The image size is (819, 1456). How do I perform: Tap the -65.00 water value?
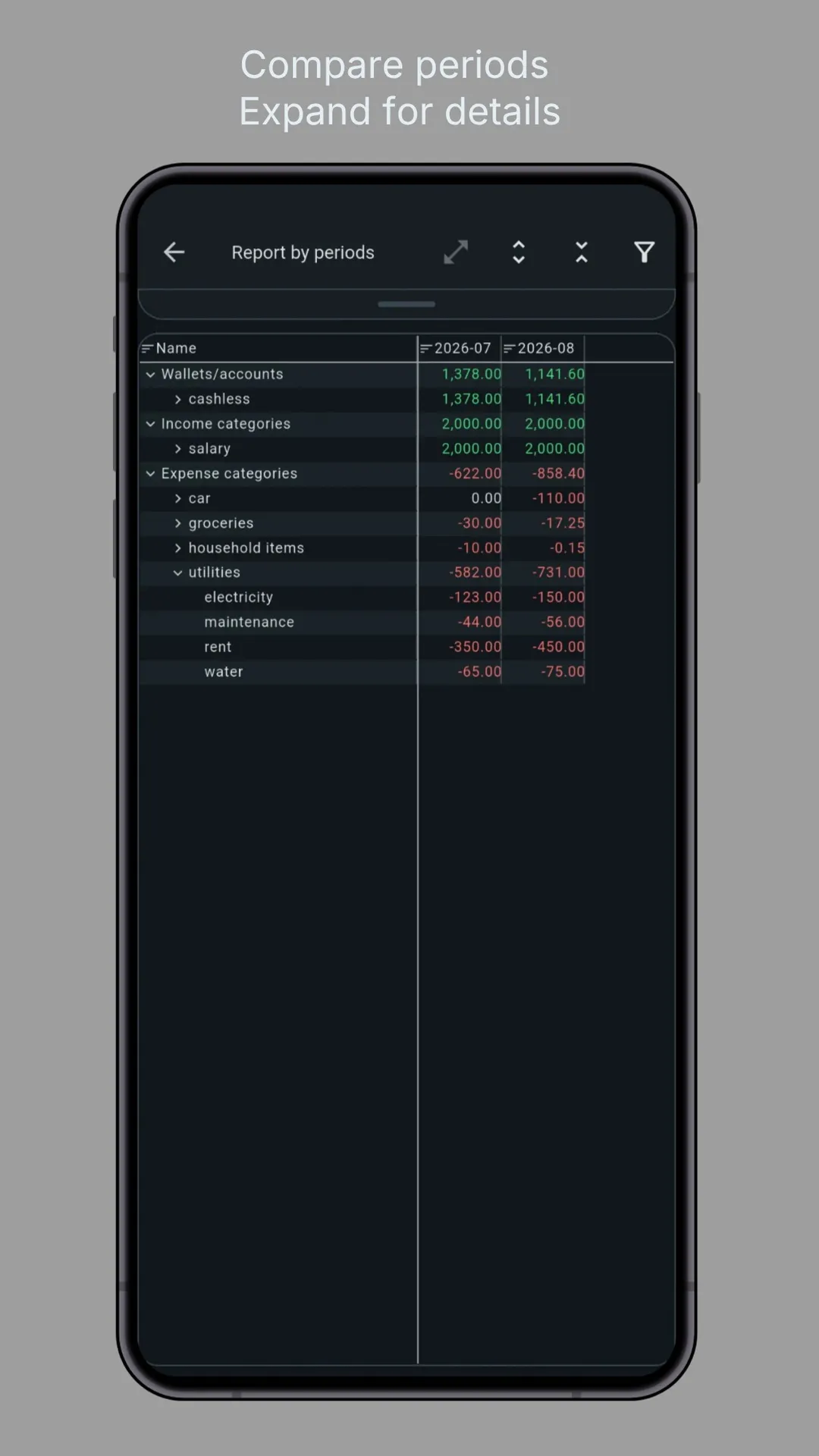click(479, 672)
